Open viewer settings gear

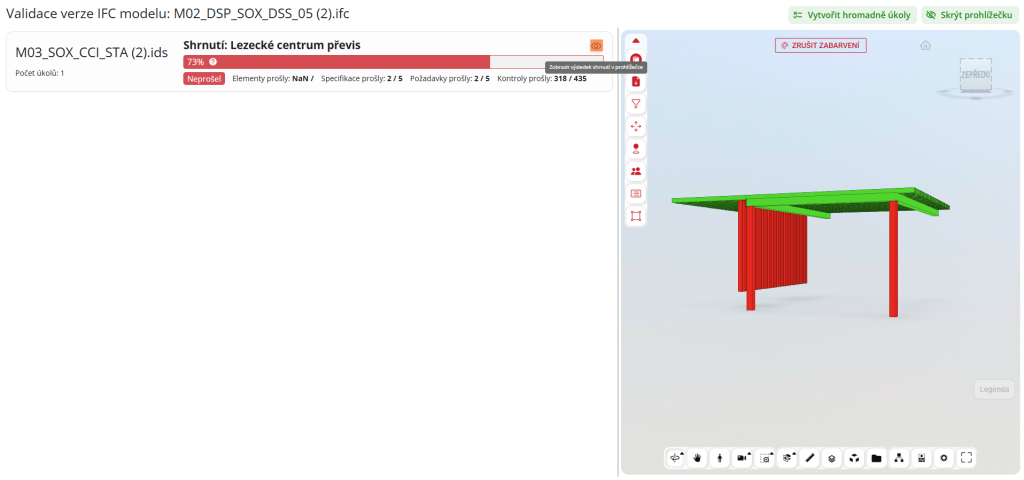(x=943, y=458)
